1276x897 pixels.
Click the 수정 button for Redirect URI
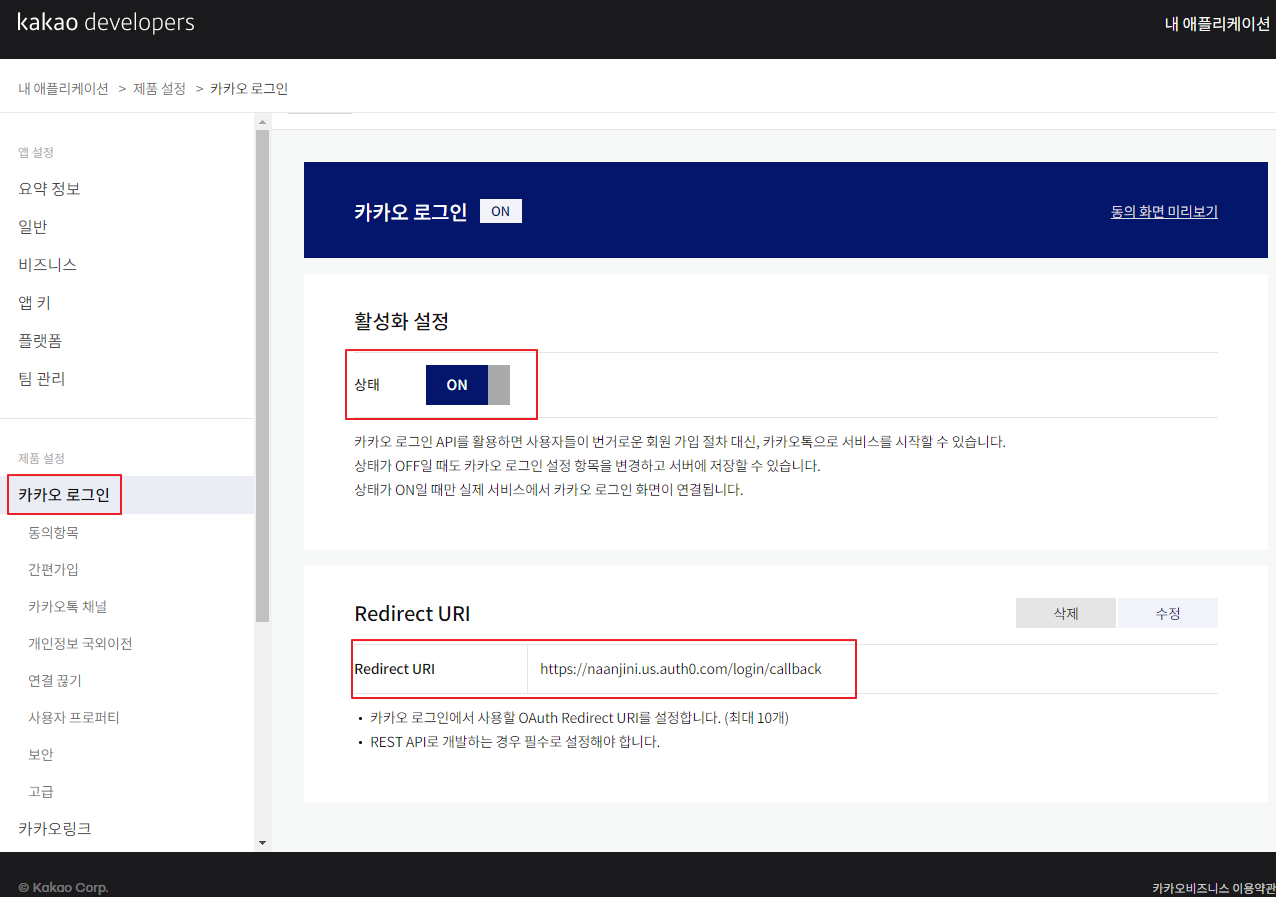click(x=1168, y=613)
